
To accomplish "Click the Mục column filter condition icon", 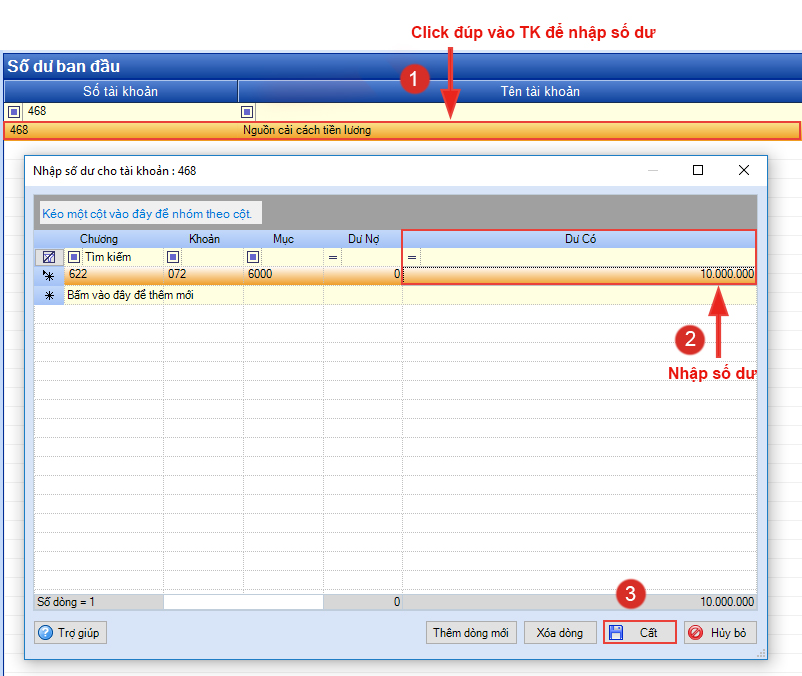I will click(253, 257).
